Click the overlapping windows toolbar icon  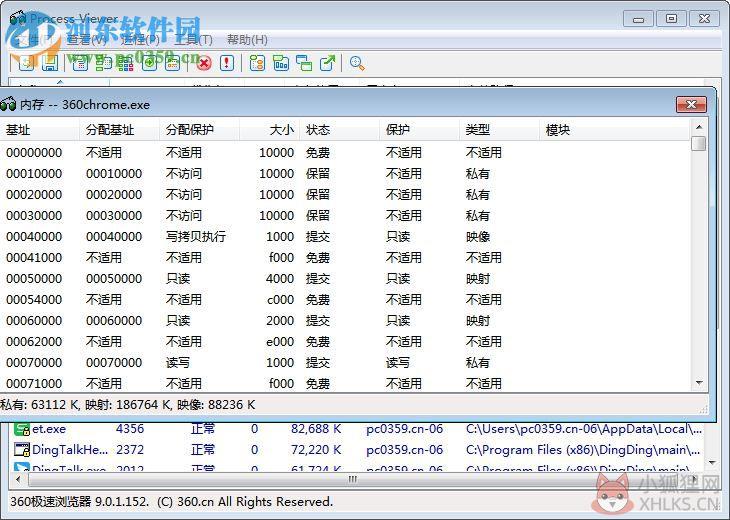pyautogui.click(x=304, y=63)
